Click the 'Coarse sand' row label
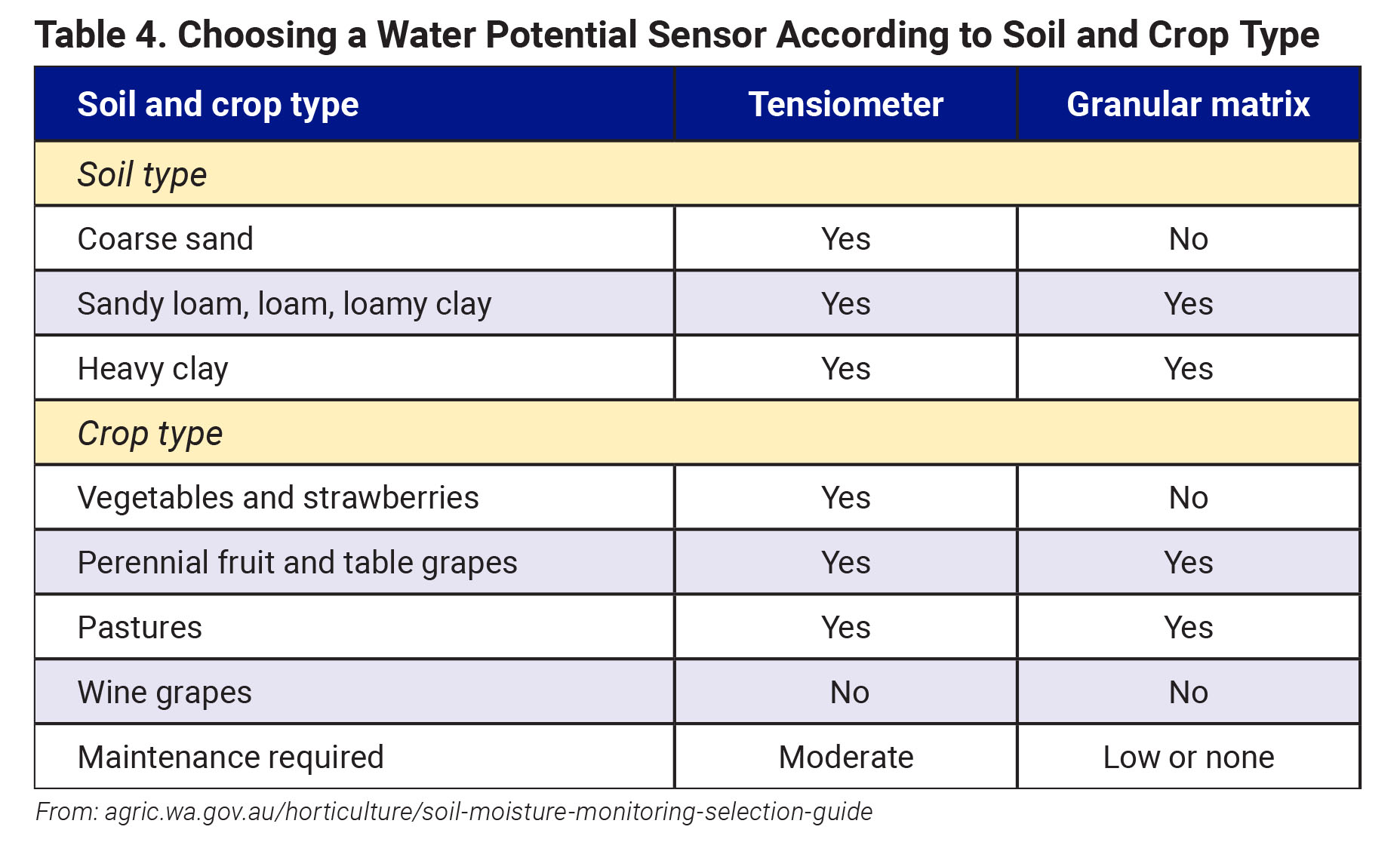The image size is (1400, 842). pos(165,239)
